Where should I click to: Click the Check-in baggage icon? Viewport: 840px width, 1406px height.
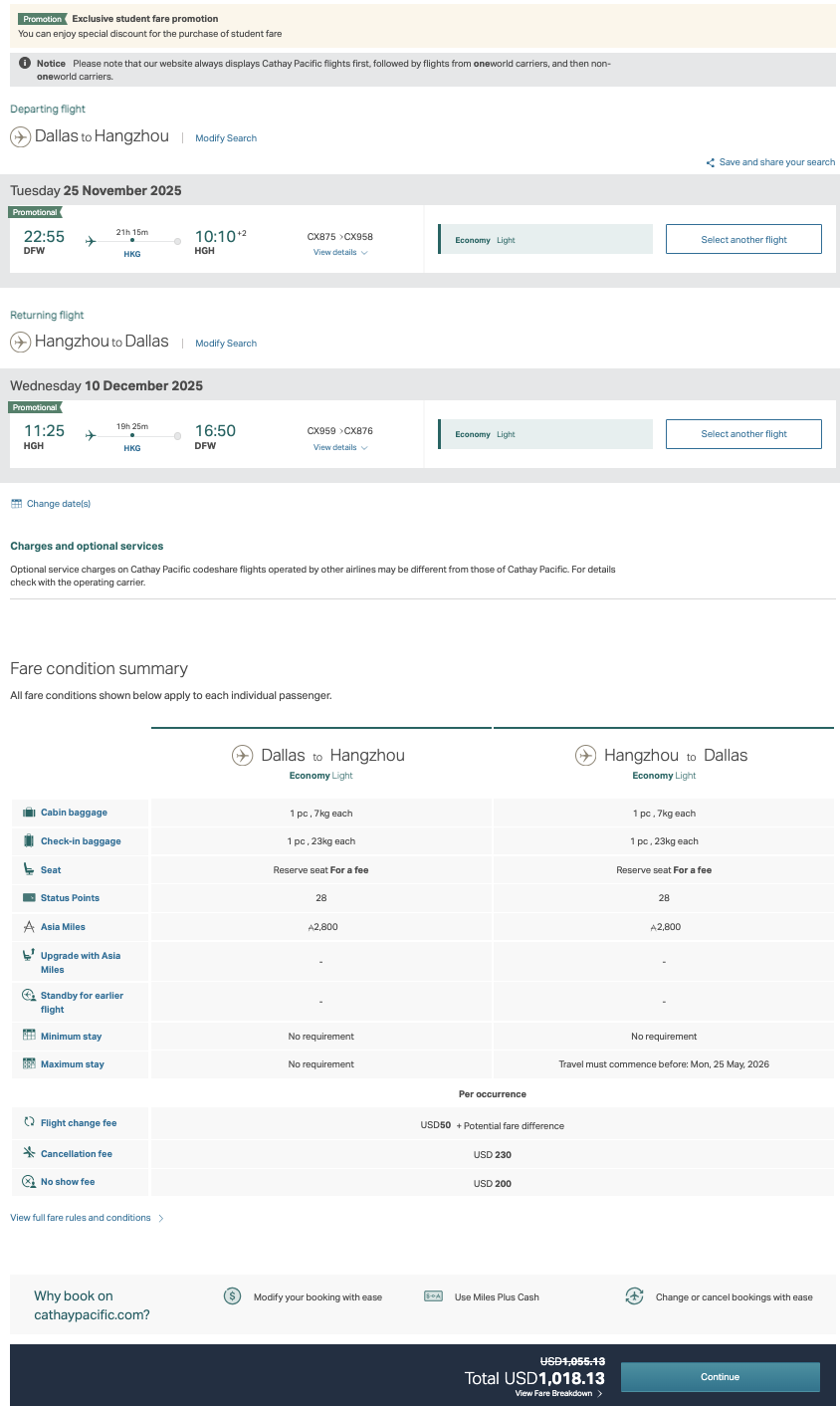[30, 841]
